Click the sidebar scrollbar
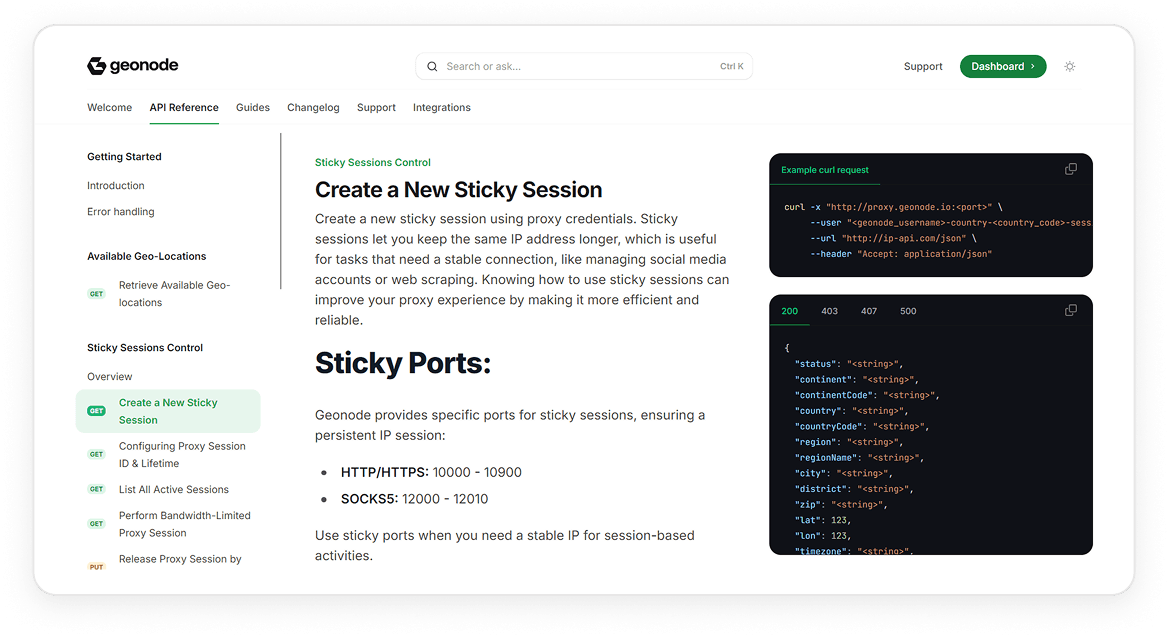This screenshot has height=636, width=1168. 281,211
